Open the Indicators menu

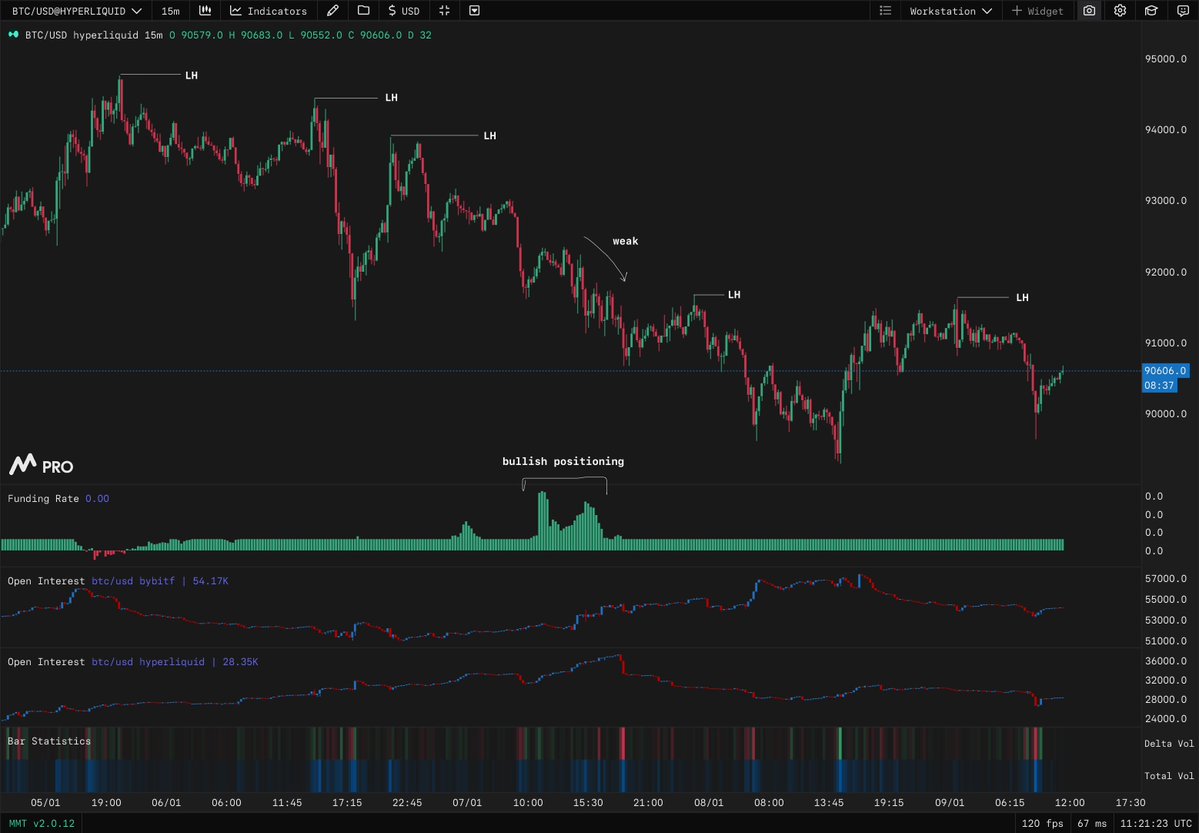coord(268,11)
